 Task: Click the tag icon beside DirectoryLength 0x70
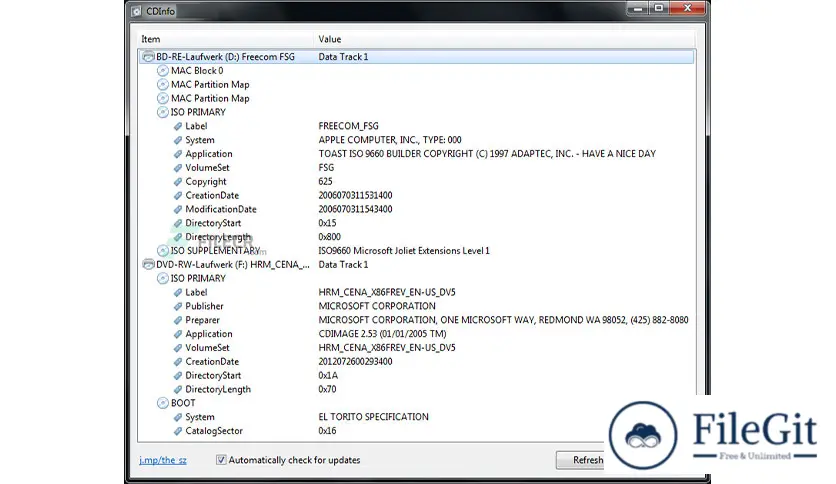[x=178, y=390]
